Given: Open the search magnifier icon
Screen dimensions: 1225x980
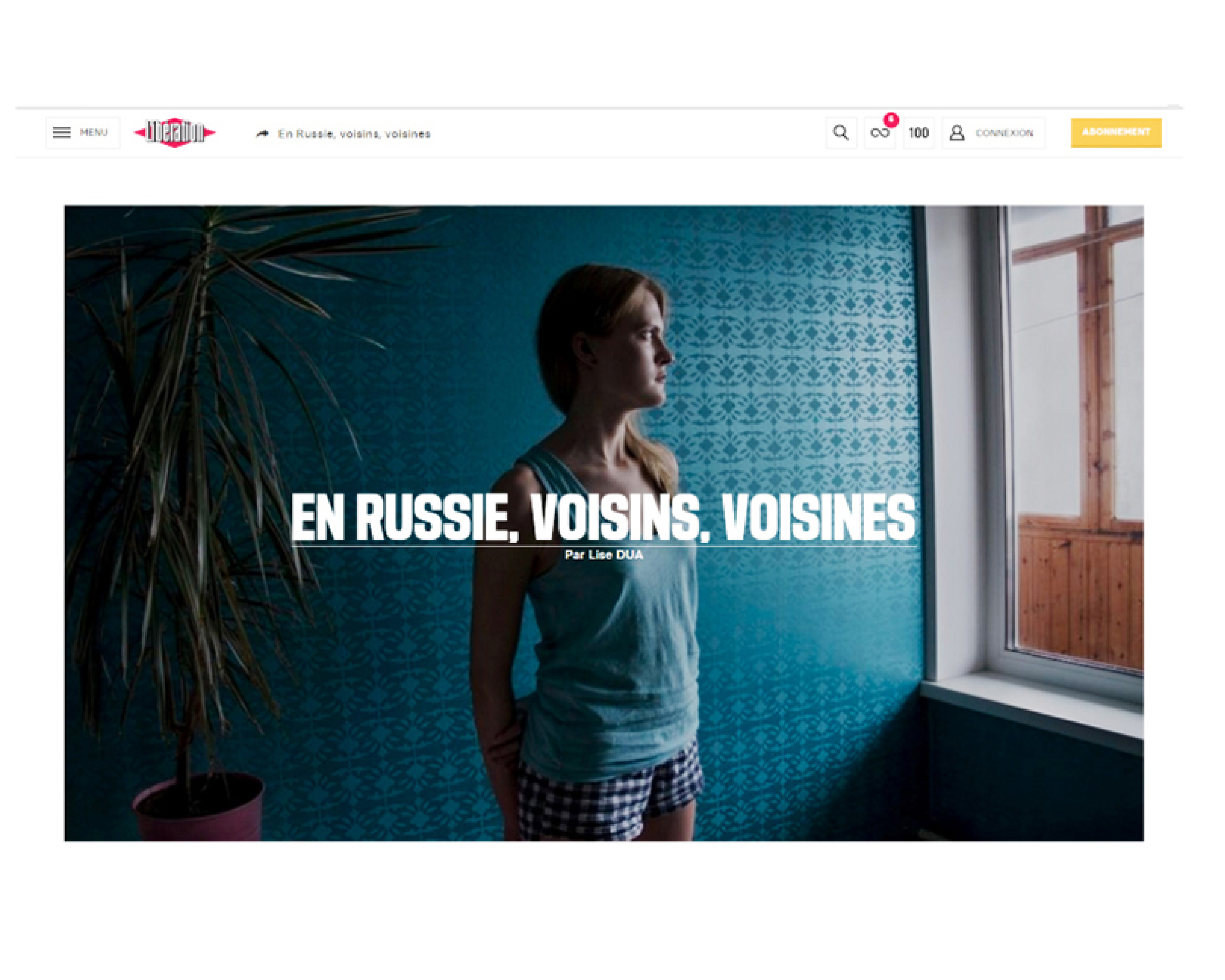Looking at the screenshot, I should 841,133.
